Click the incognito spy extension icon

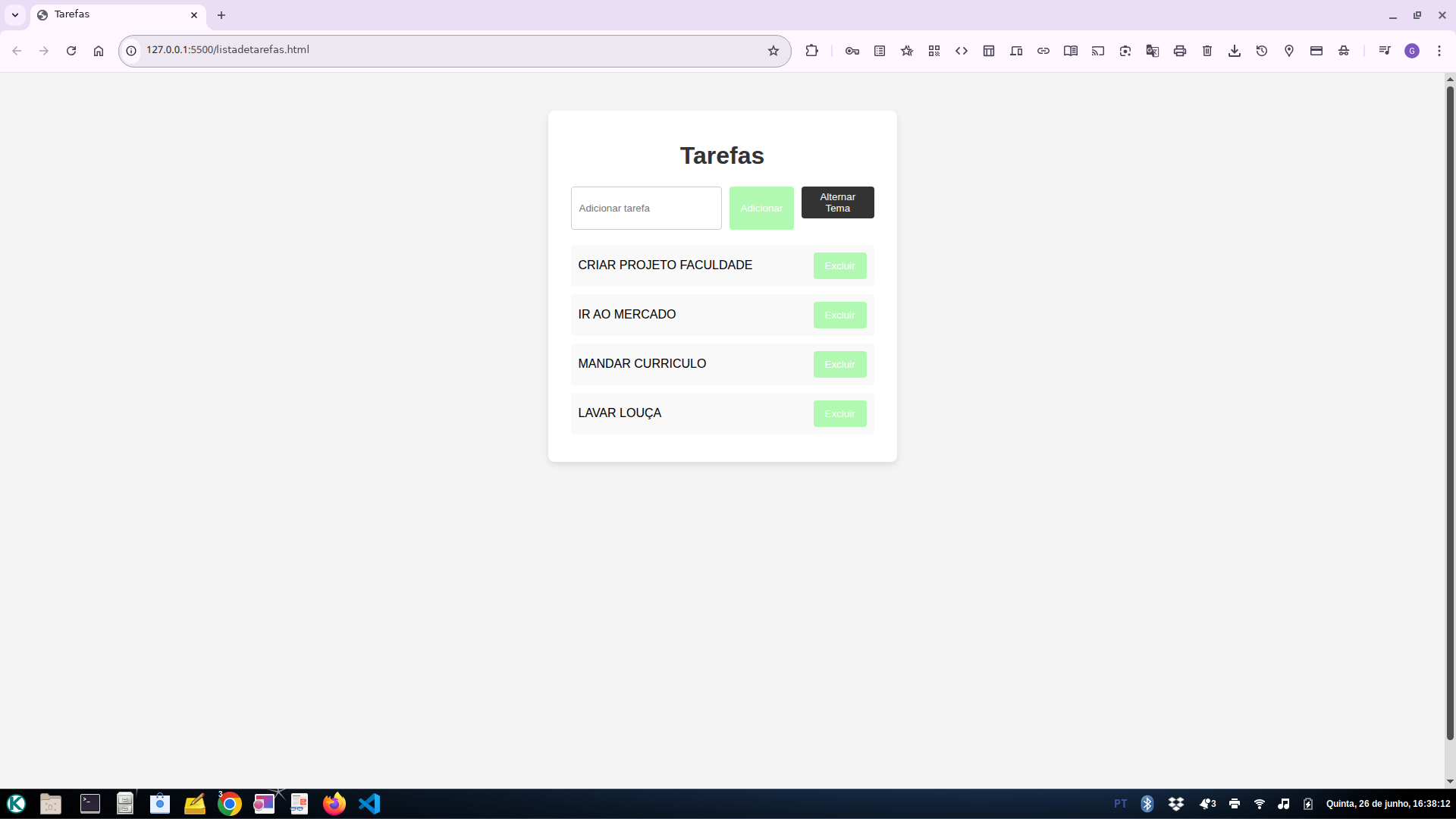1344,51
